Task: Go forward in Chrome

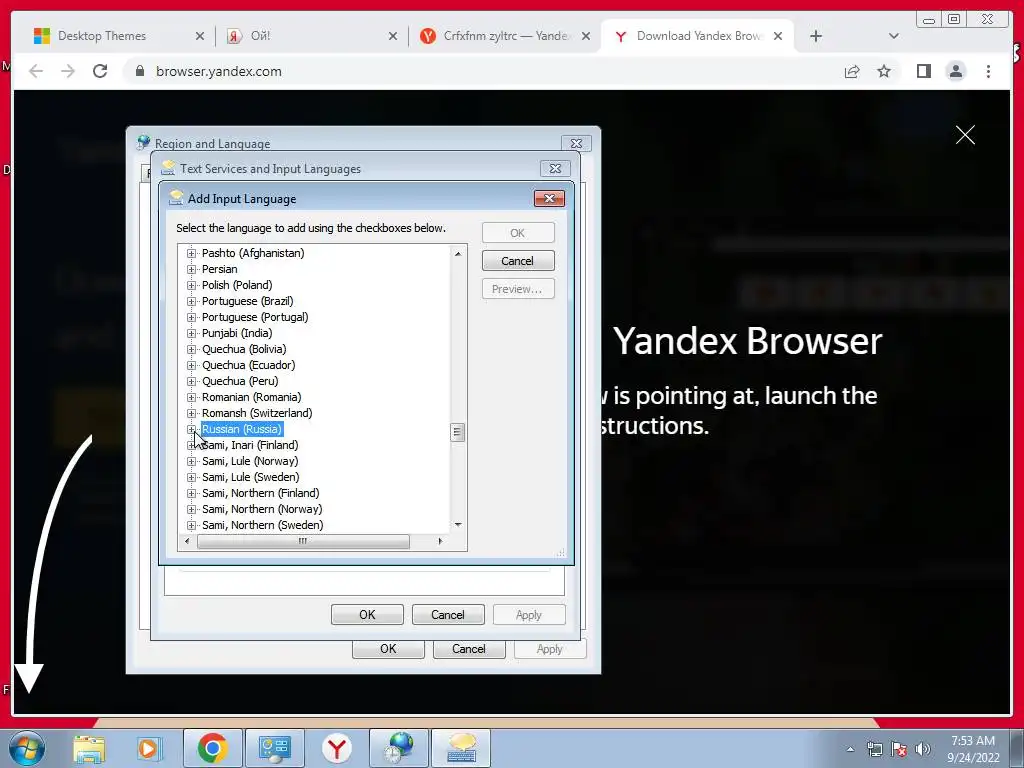Action: coord(68,71)
